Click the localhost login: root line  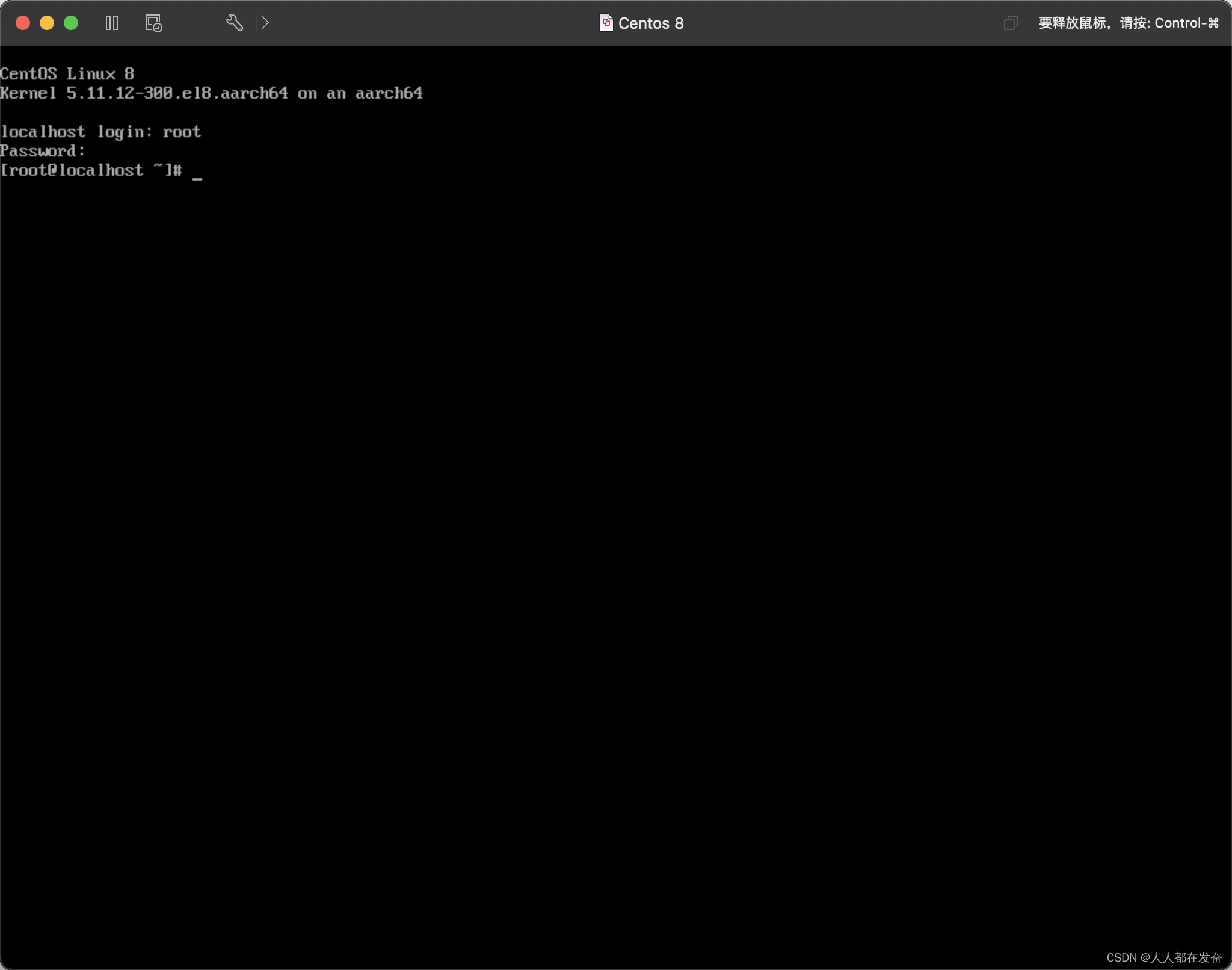(100, 132)
